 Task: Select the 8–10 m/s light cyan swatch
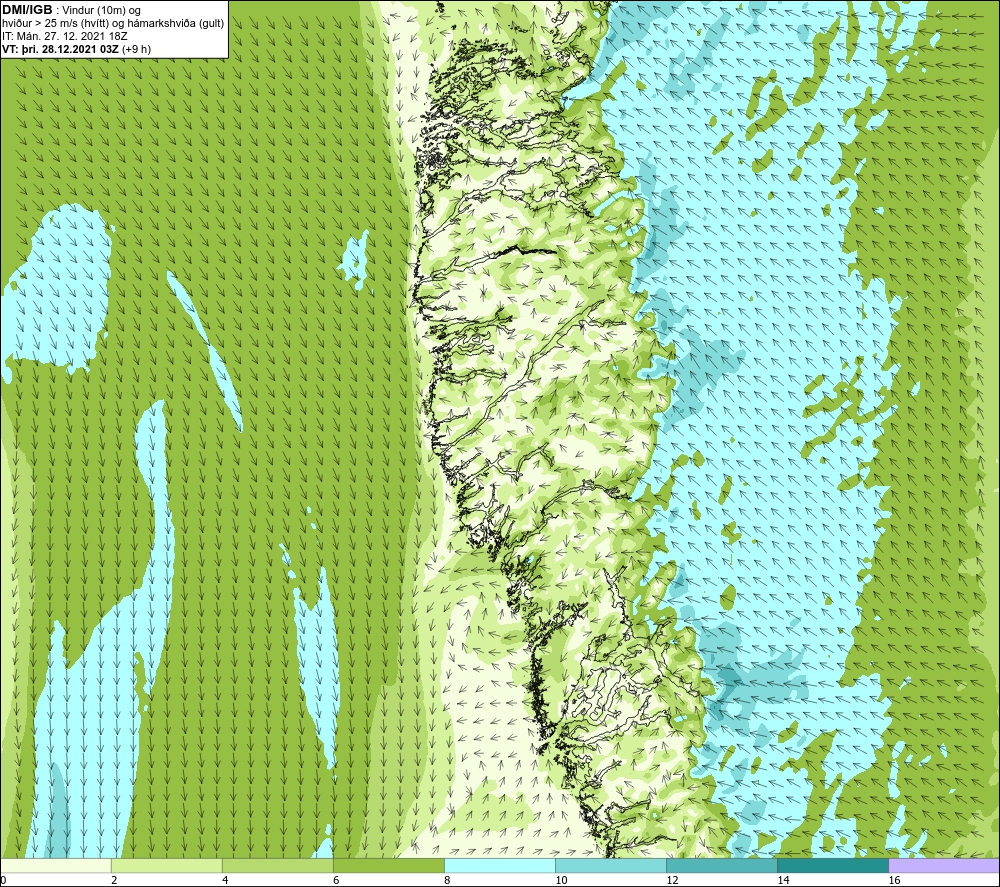click(x=500, y=865)
